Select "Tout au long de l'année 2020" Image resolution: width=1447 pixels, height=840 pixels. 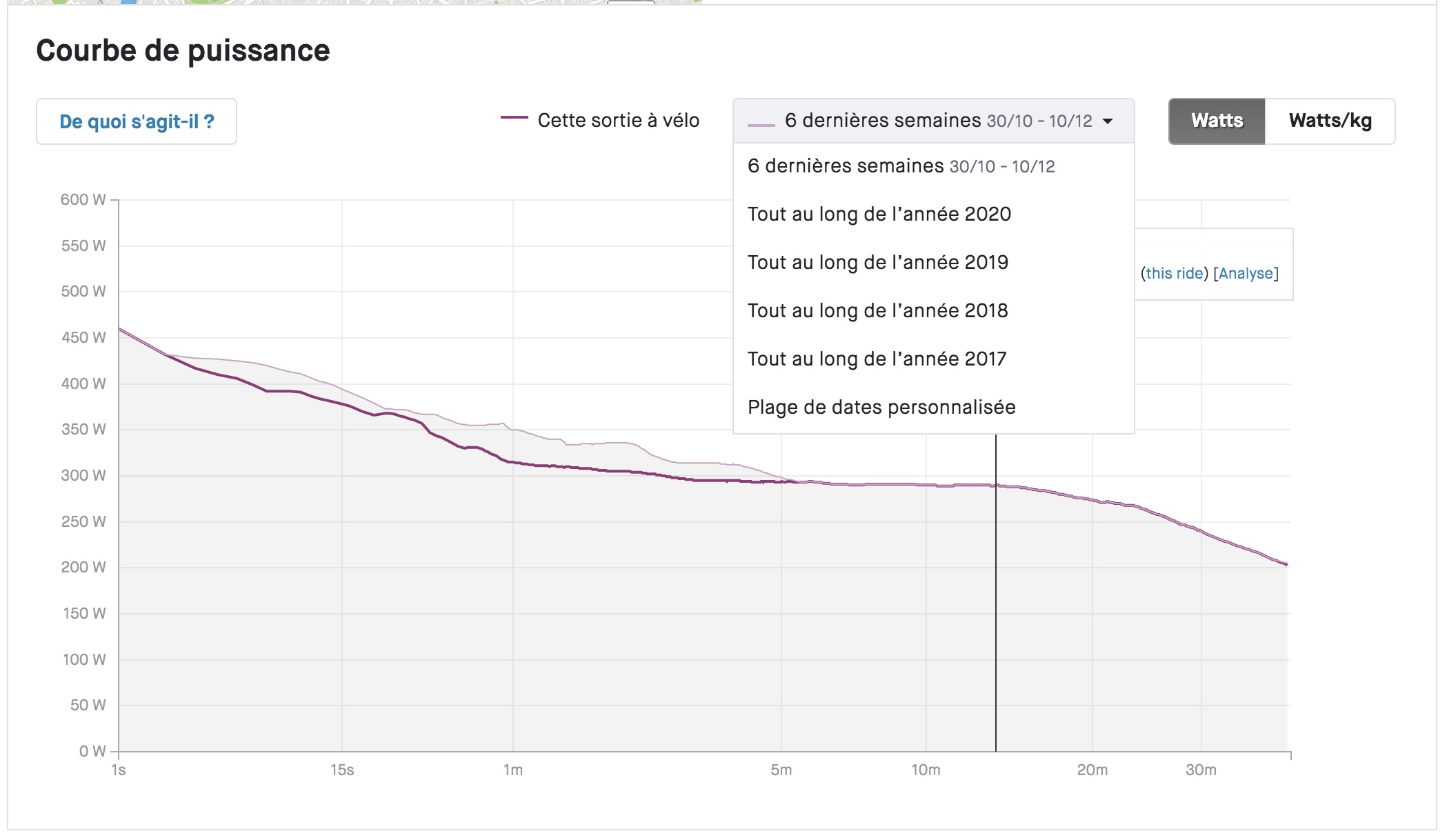click(x=879, y=214)
